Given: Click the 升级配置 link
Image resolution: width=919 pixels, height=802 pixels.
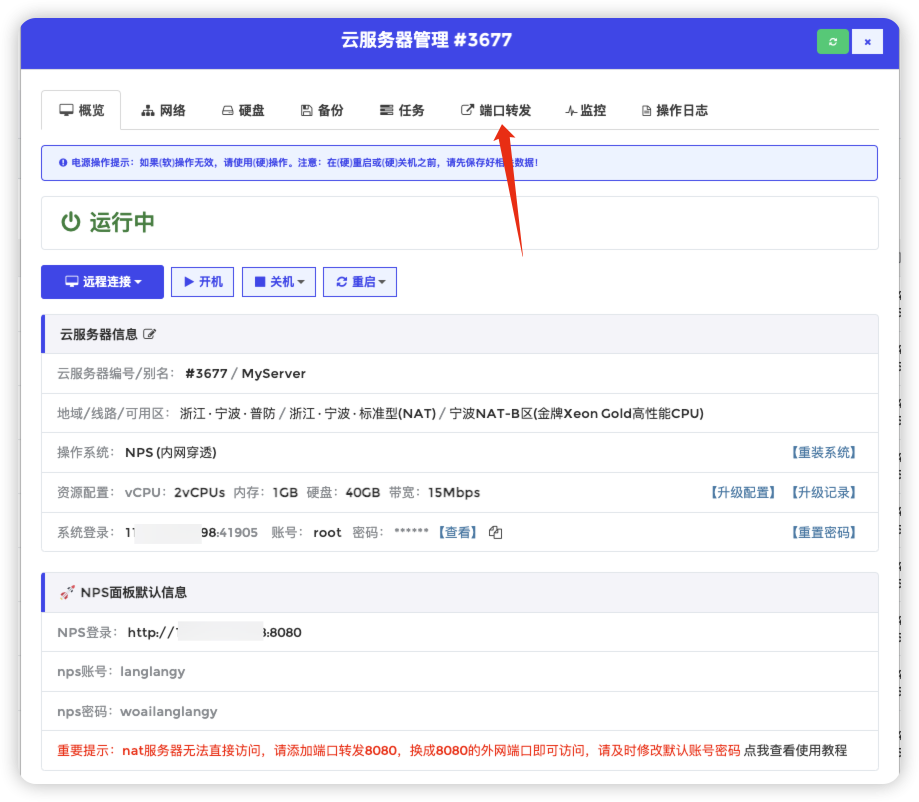Looking at the screenshot, I should (743, 492).
